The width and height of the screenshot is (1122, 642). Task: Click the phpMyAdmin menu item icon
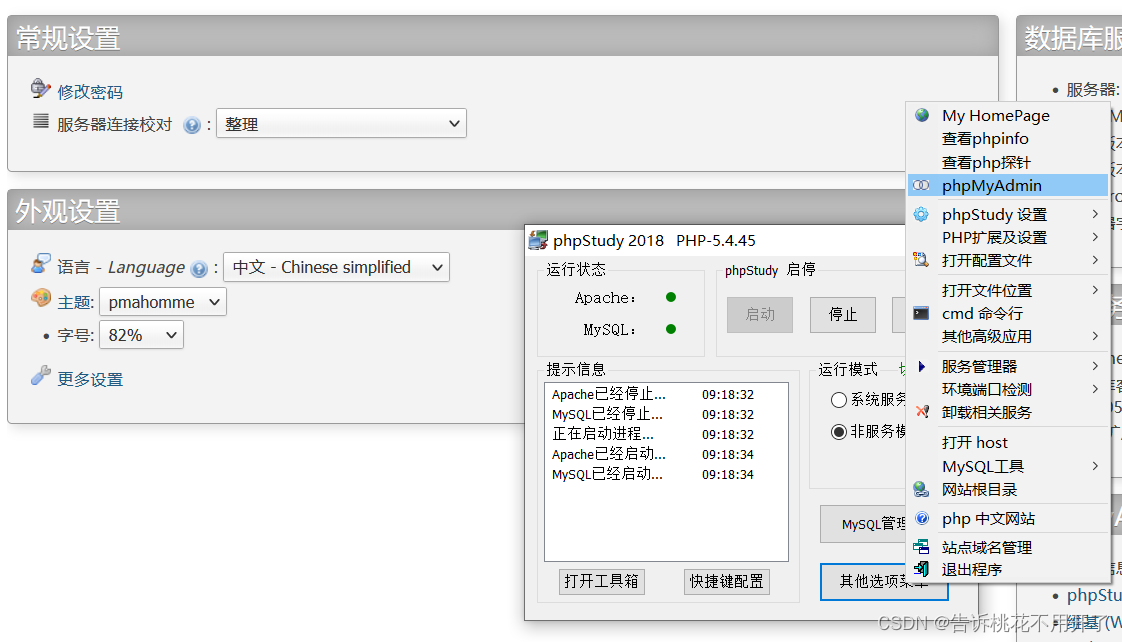922,185
